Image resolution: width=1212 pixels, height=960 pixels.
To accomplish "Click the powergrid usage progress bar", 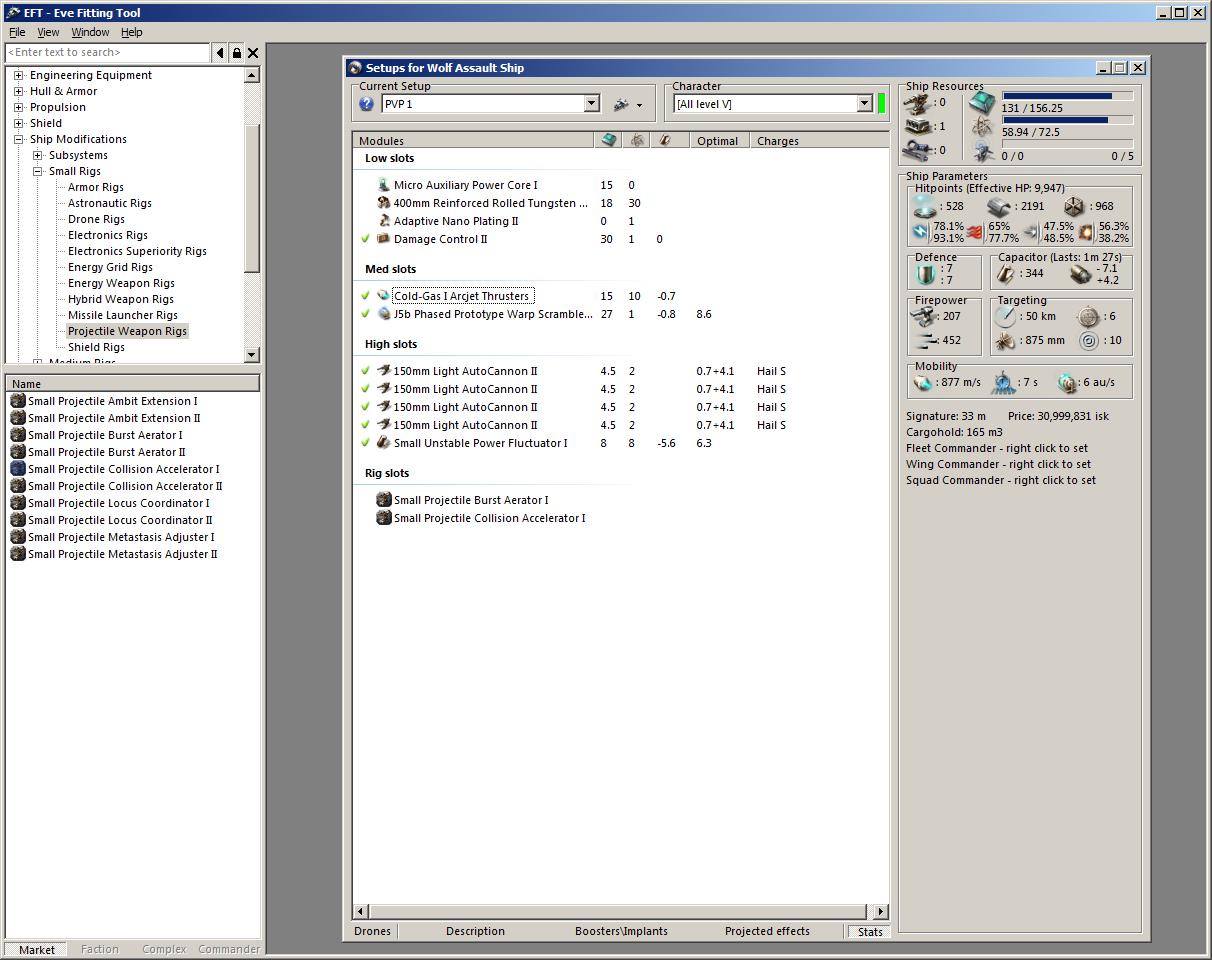I will [1068, 120].
